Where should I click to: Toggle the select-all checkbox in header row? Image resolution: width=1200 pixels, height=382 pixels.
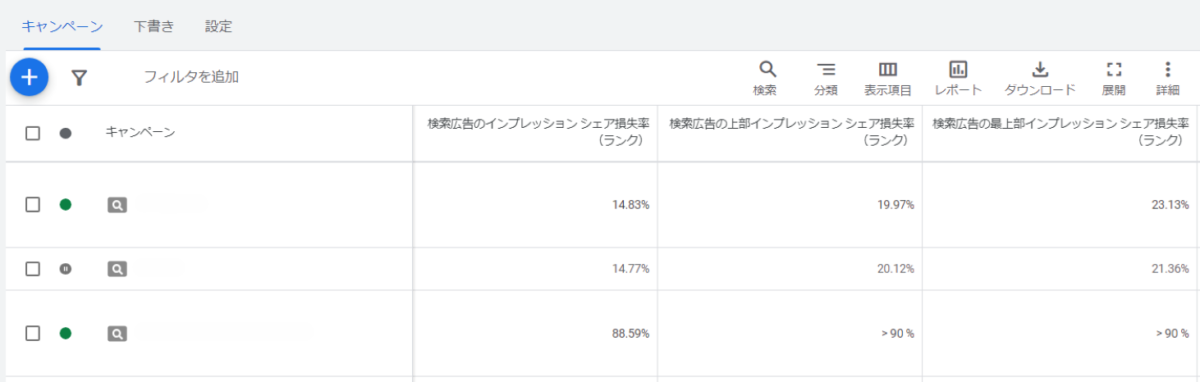tap(33, 133)
